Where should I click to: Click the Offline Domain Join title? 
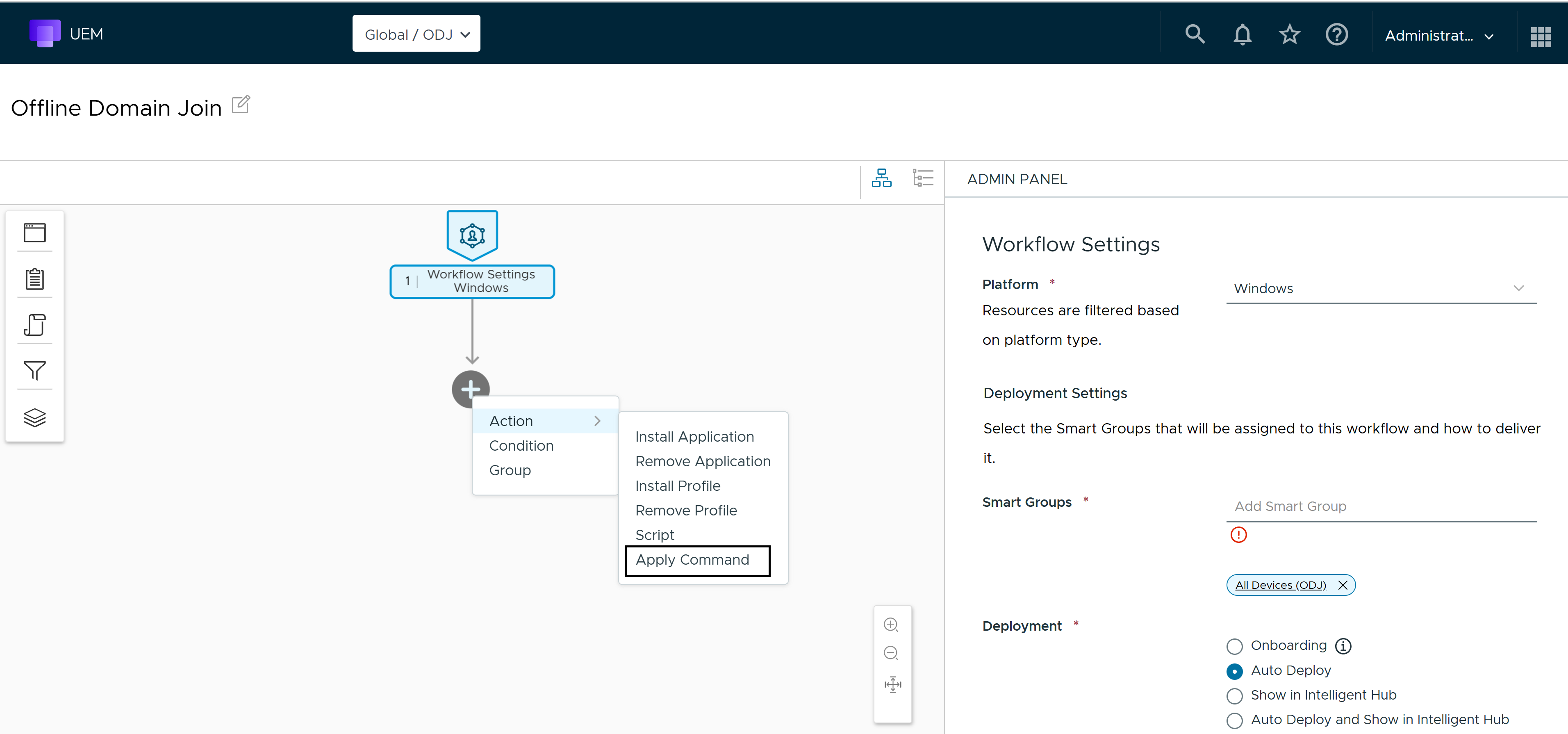(116, 108)
